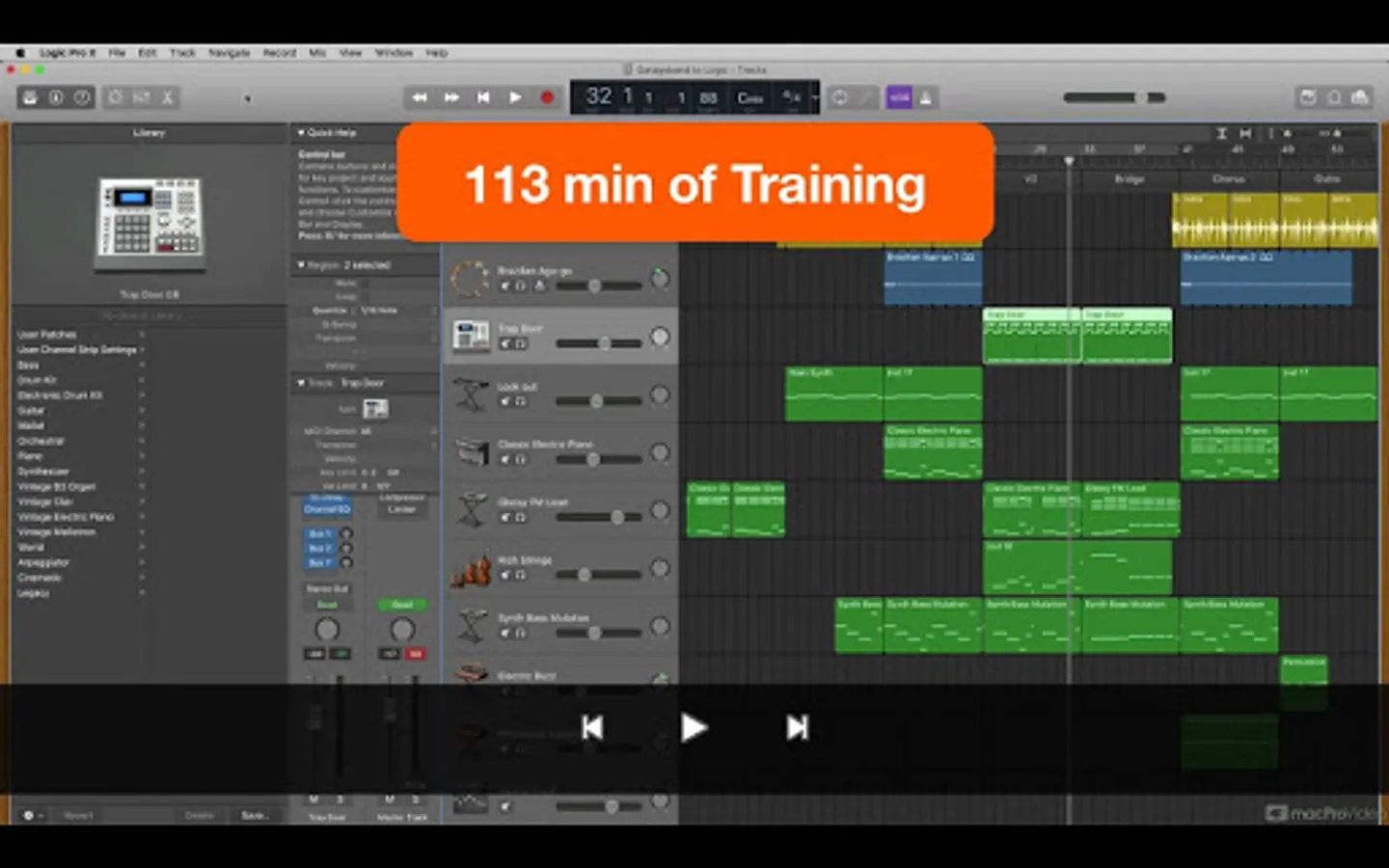The width and height of the screenshot is (1389, 868).
Task: Select the Classic Electric Piano track icon
Action: point(471,452)
